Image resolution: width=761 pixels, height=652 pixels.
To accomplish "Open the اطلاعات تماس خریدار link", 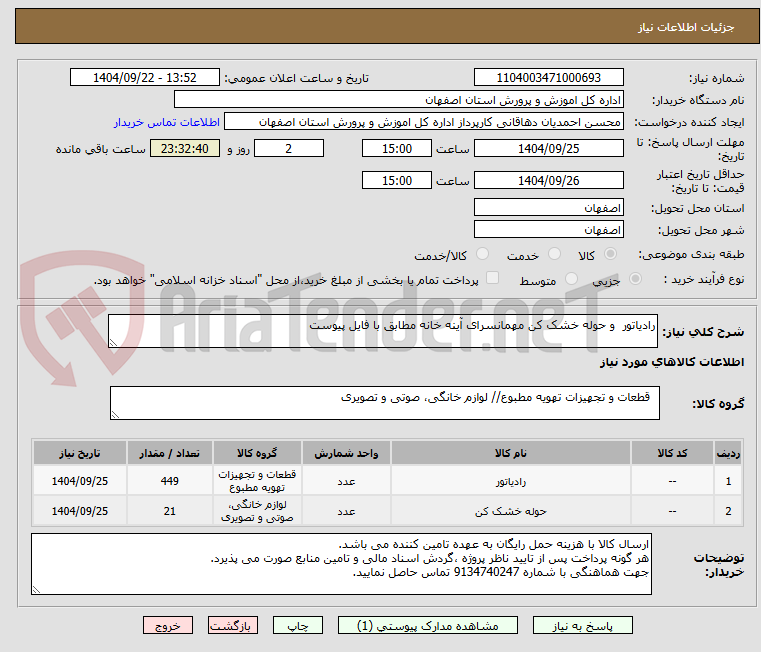I will pyautogui.click(x=167, y=122).
